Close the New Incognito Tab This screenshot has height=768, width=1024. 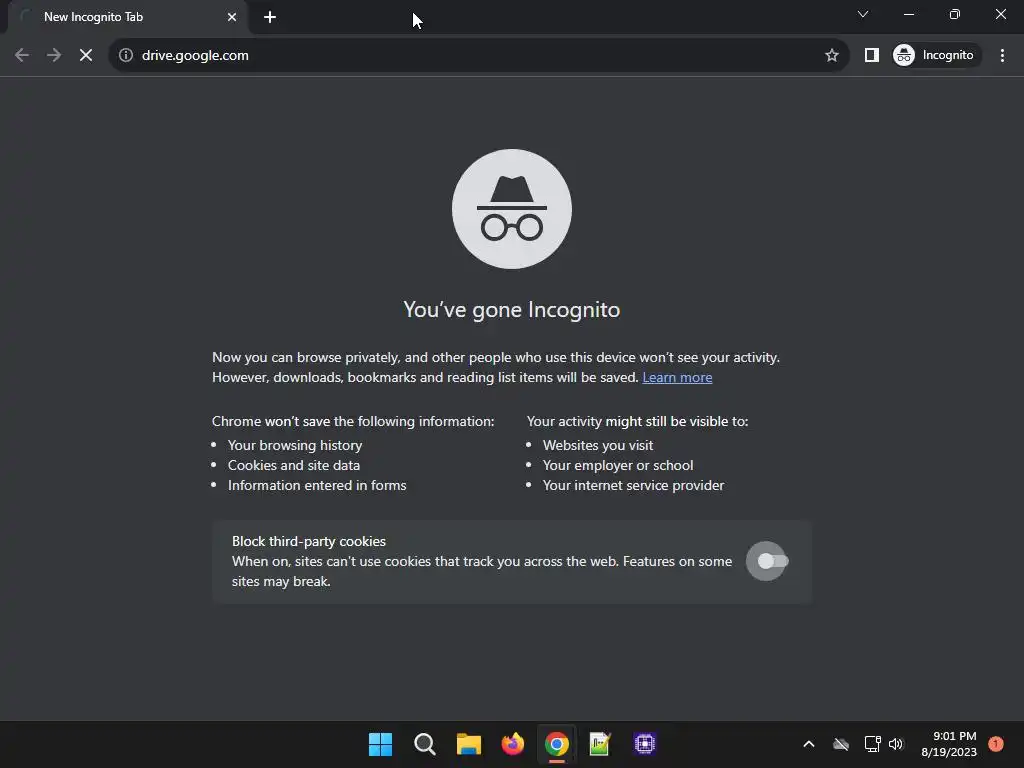(x=231, y=17)
